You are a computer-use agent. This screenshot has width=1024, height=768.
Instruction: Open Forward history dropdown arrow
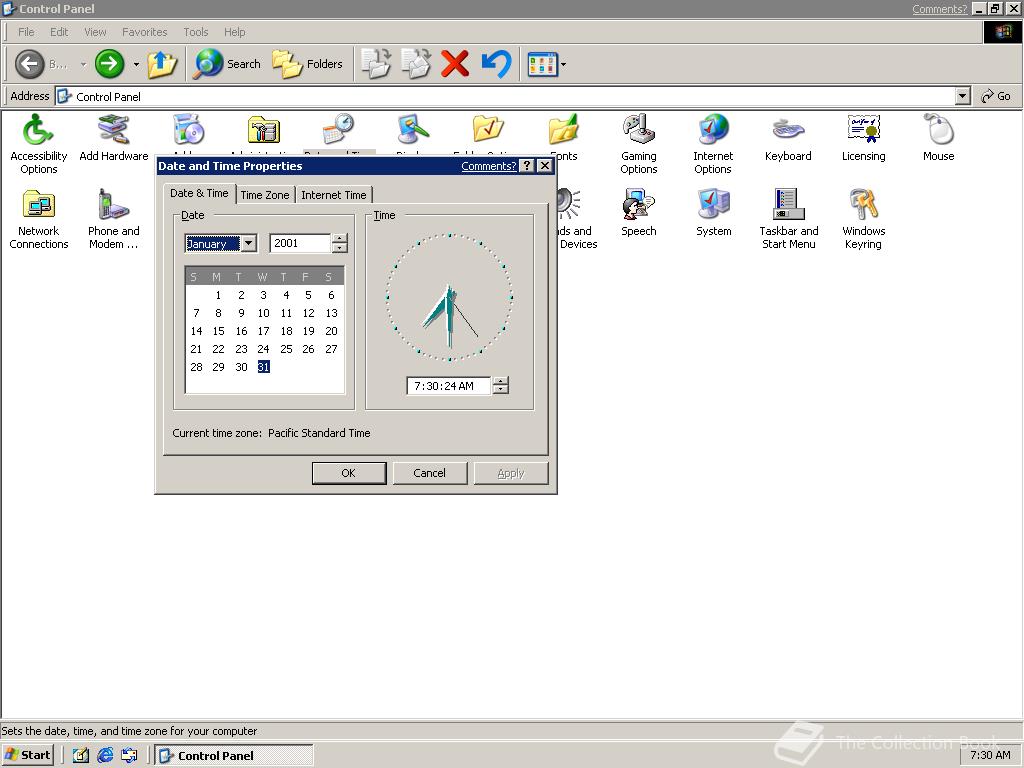(x=136, y=65)
